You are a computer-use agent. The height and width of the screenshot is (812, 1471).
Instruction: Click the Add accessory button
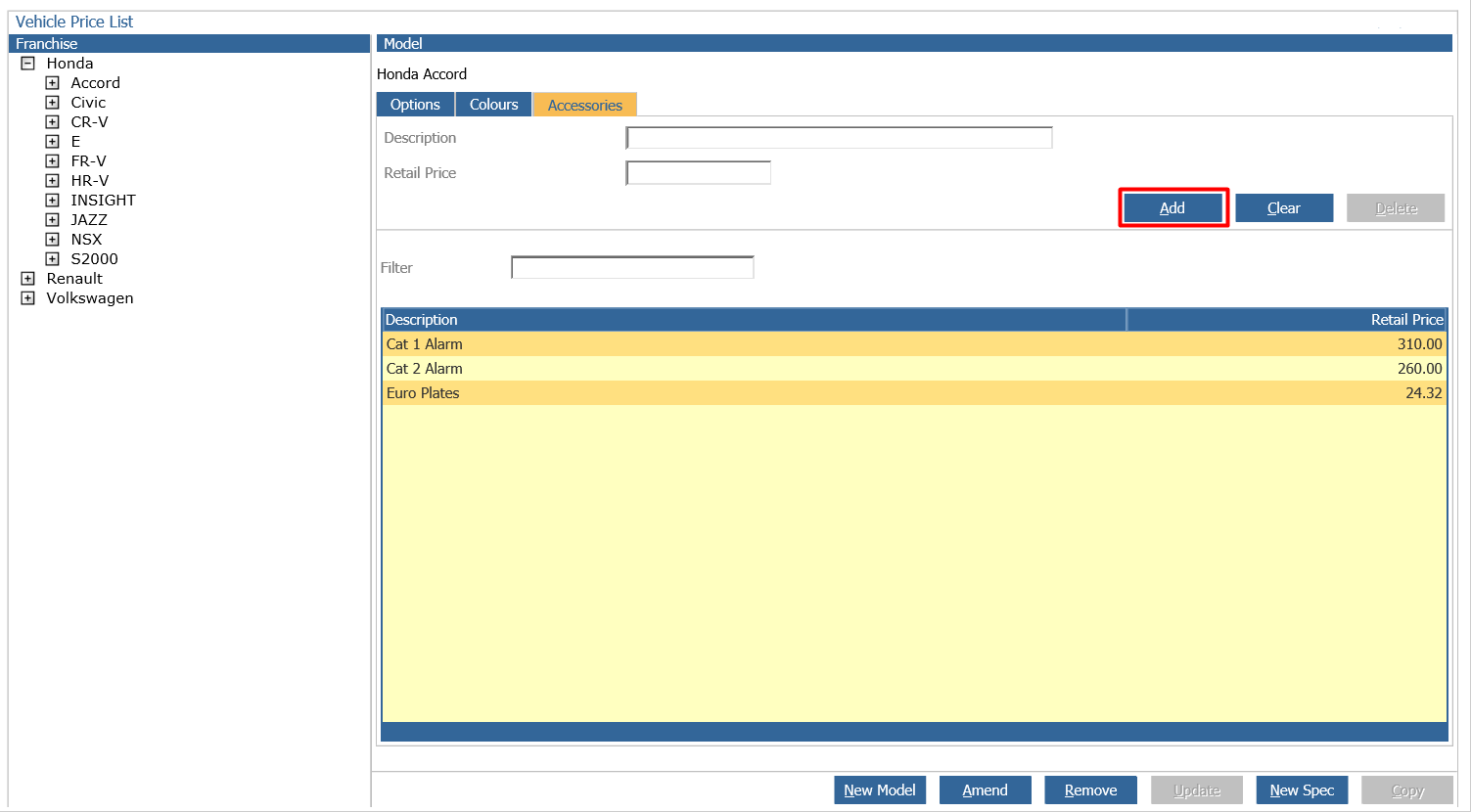point(1172,208)
